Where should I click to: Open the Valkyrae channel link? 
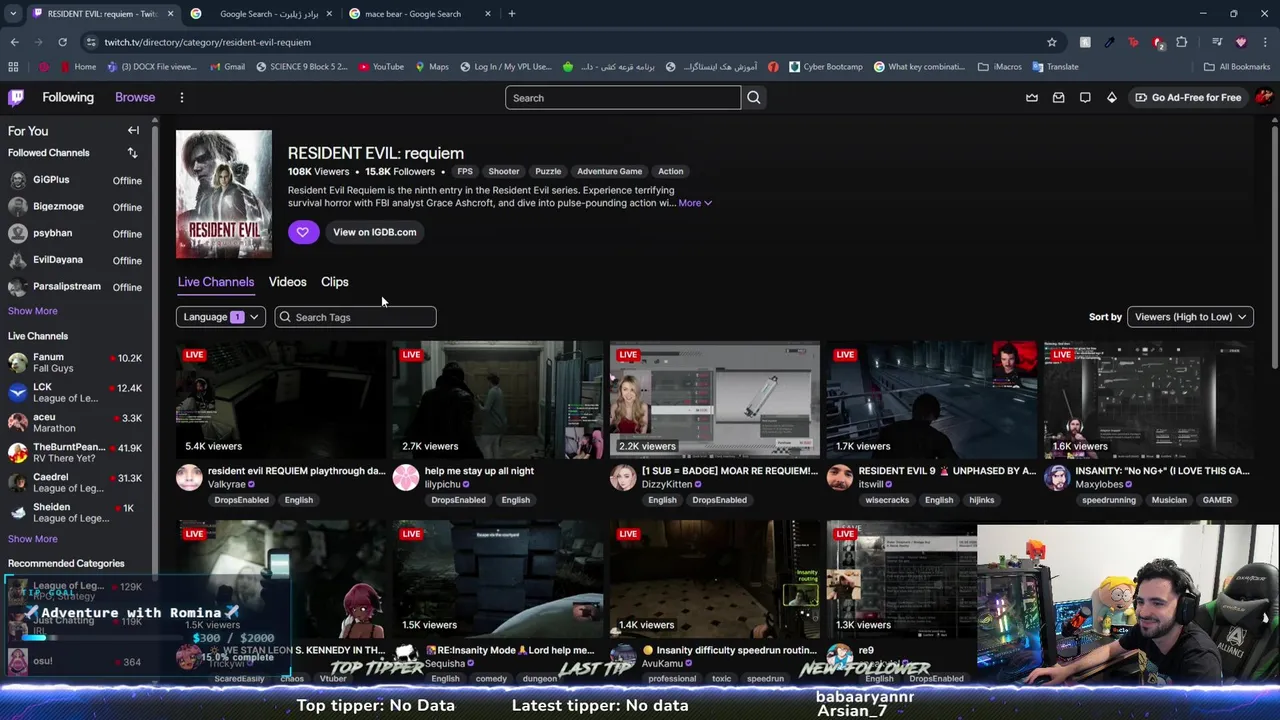[227, 484]
